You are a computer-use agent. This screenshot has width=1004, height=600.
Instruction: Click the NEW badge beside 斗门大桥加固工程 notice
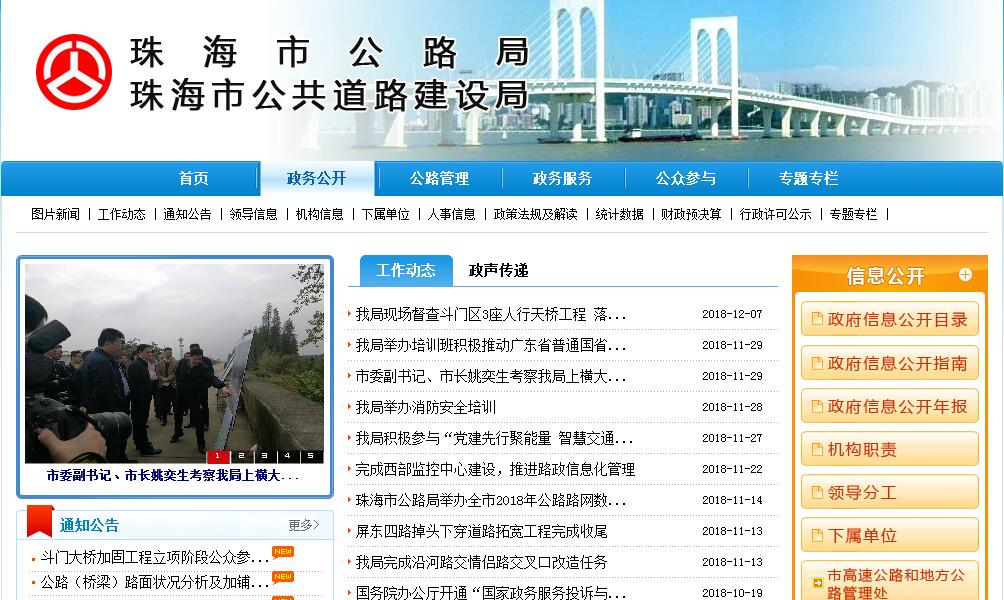(x=283, y=552)
